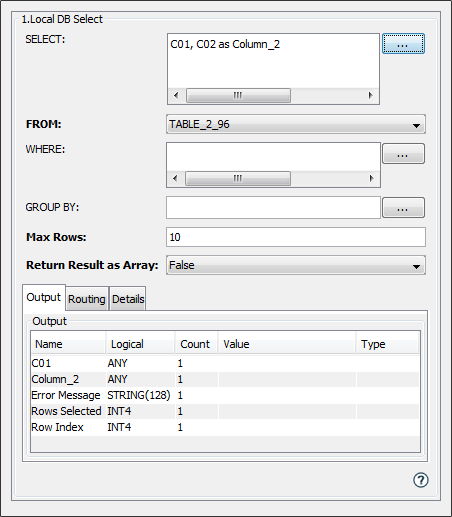Open the WHERE clause ellipsis button

[x=403, y=154]
